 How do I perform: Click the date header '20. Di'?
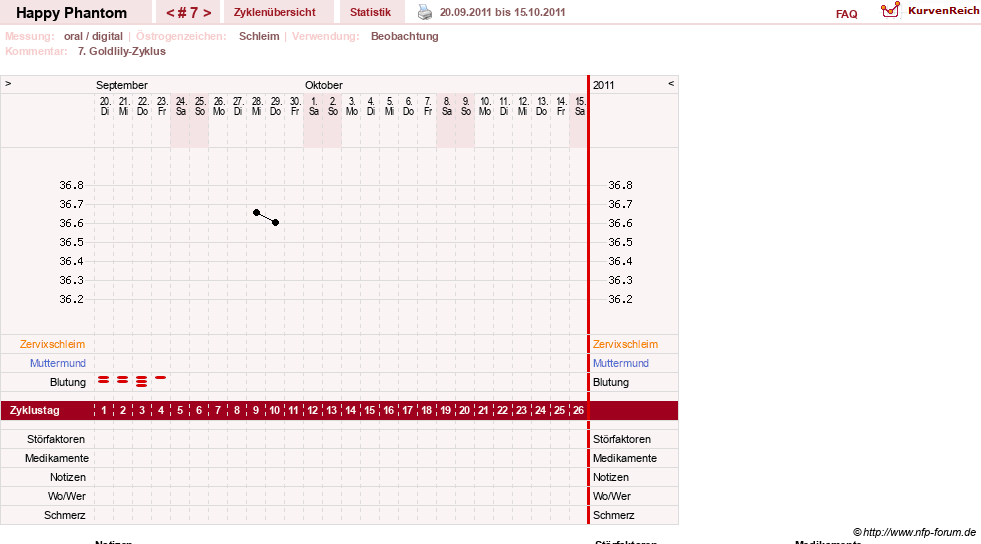click(x=104, y=106)
